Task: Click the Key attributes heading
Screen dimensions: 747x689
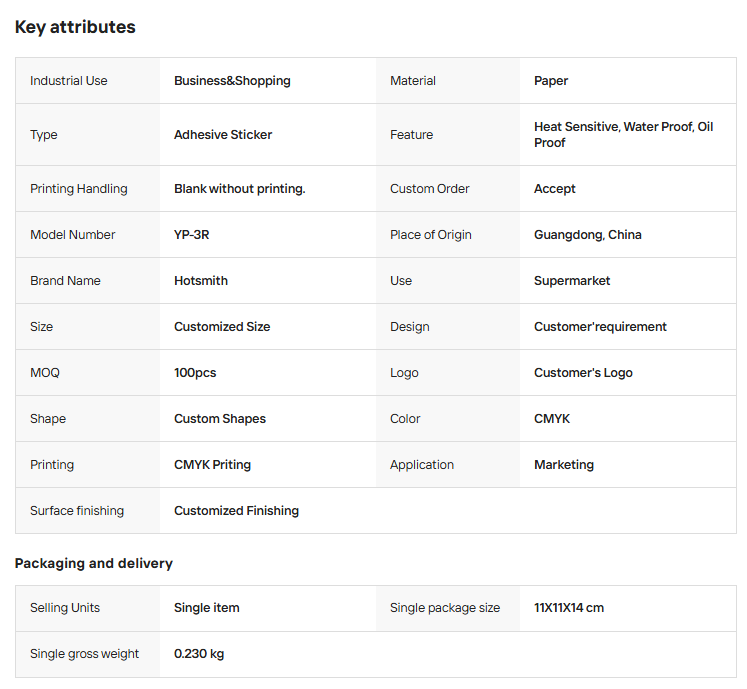Action: click(75, 27)
